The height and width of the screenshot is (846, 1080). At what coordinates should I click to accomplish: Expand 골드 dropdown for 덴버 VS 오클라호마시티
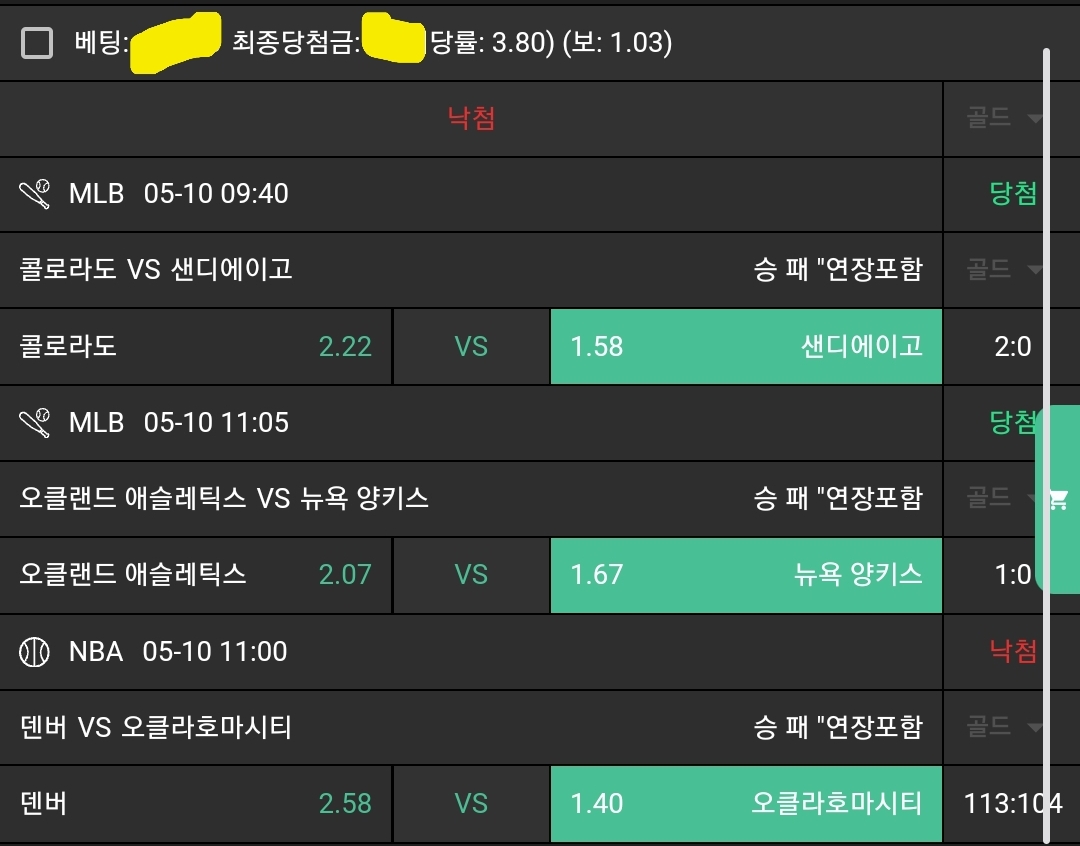pos(1004,727)
